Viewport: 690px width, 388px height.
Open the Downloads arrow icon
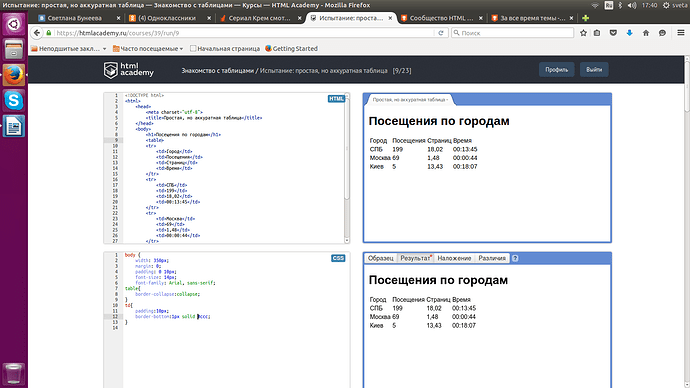pos(629,33)
